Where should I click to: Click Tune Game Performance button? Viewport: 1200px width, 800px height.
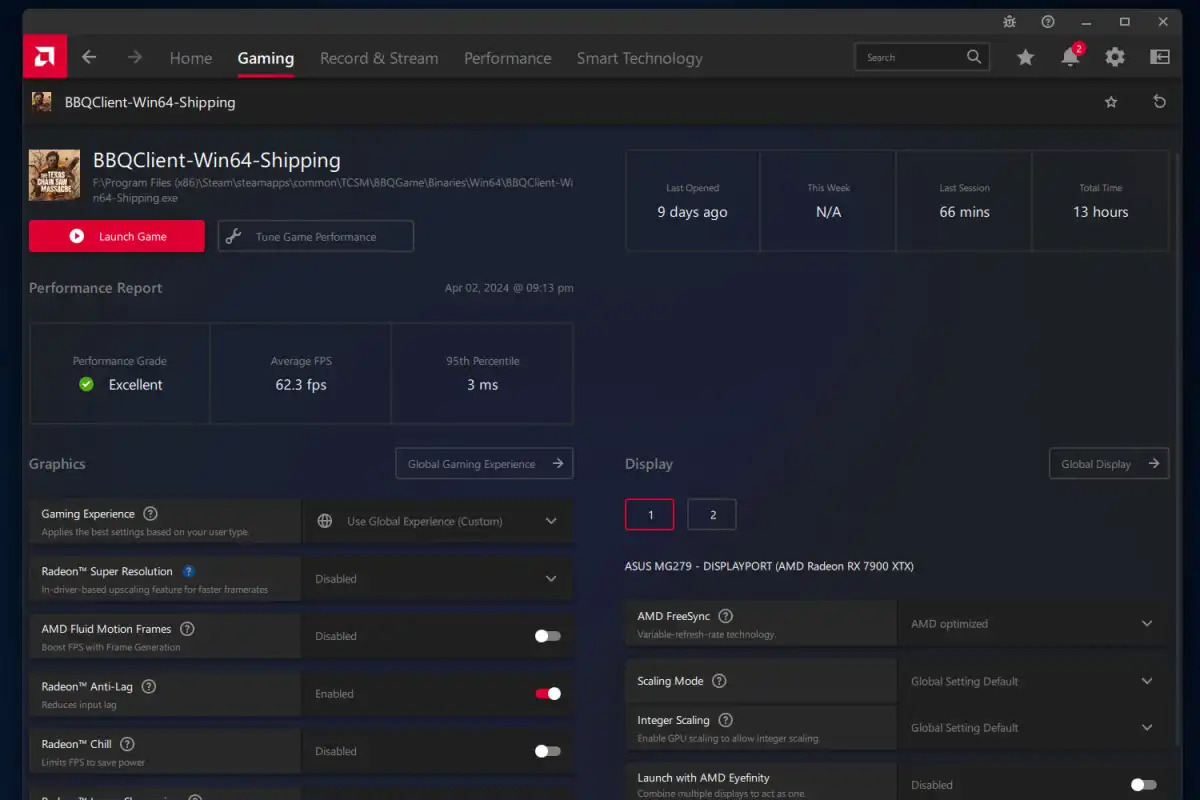315,237
